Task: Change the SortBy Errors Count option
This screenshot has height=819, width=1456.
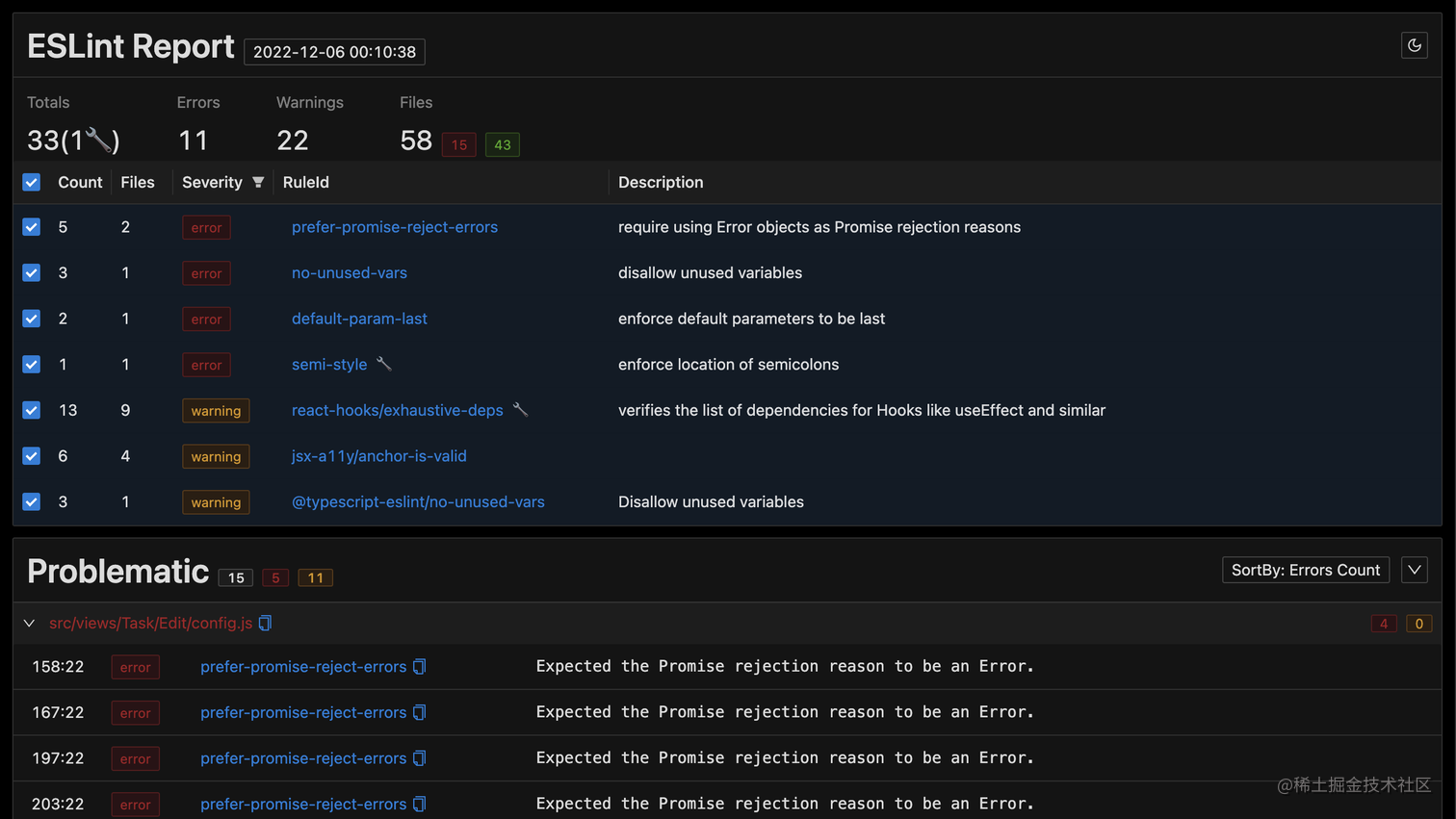Action: click(x=1305, y=569)
